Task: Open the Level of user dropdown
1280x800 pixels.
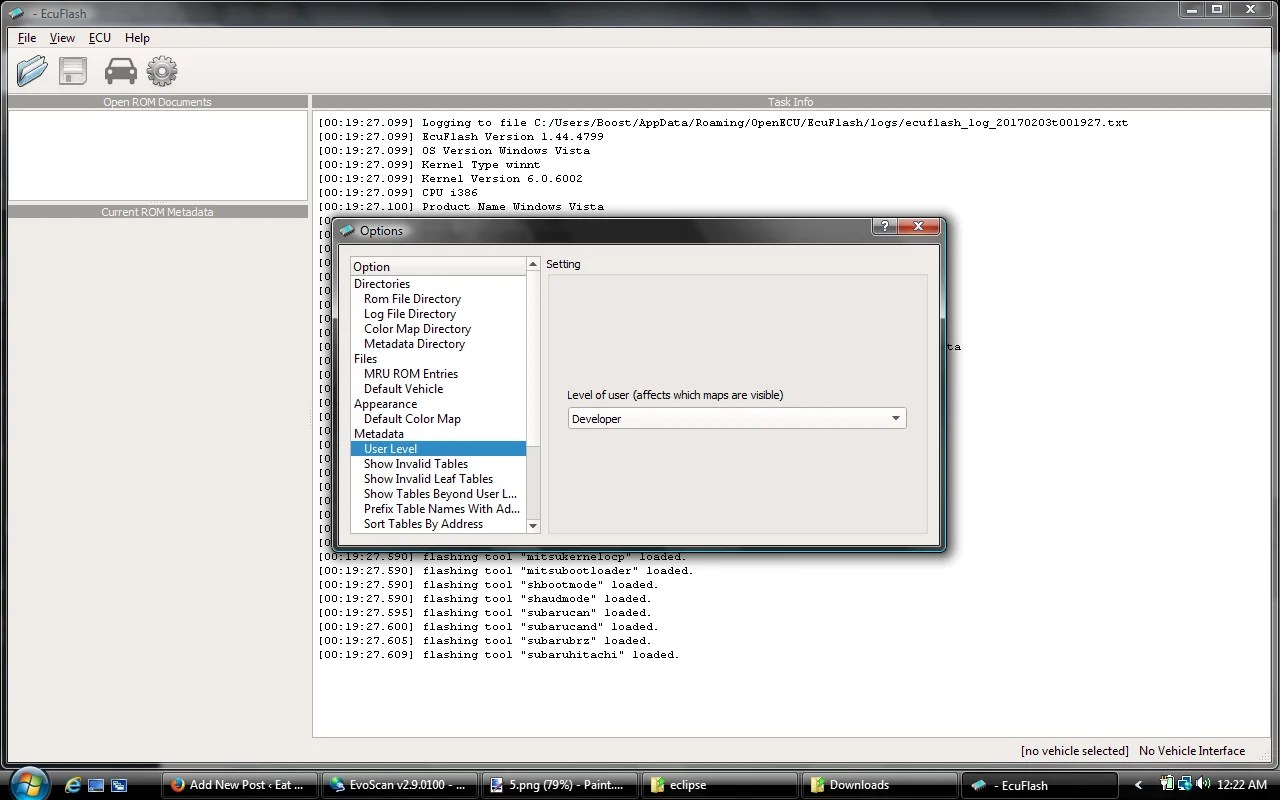Action: coord(737,419)
